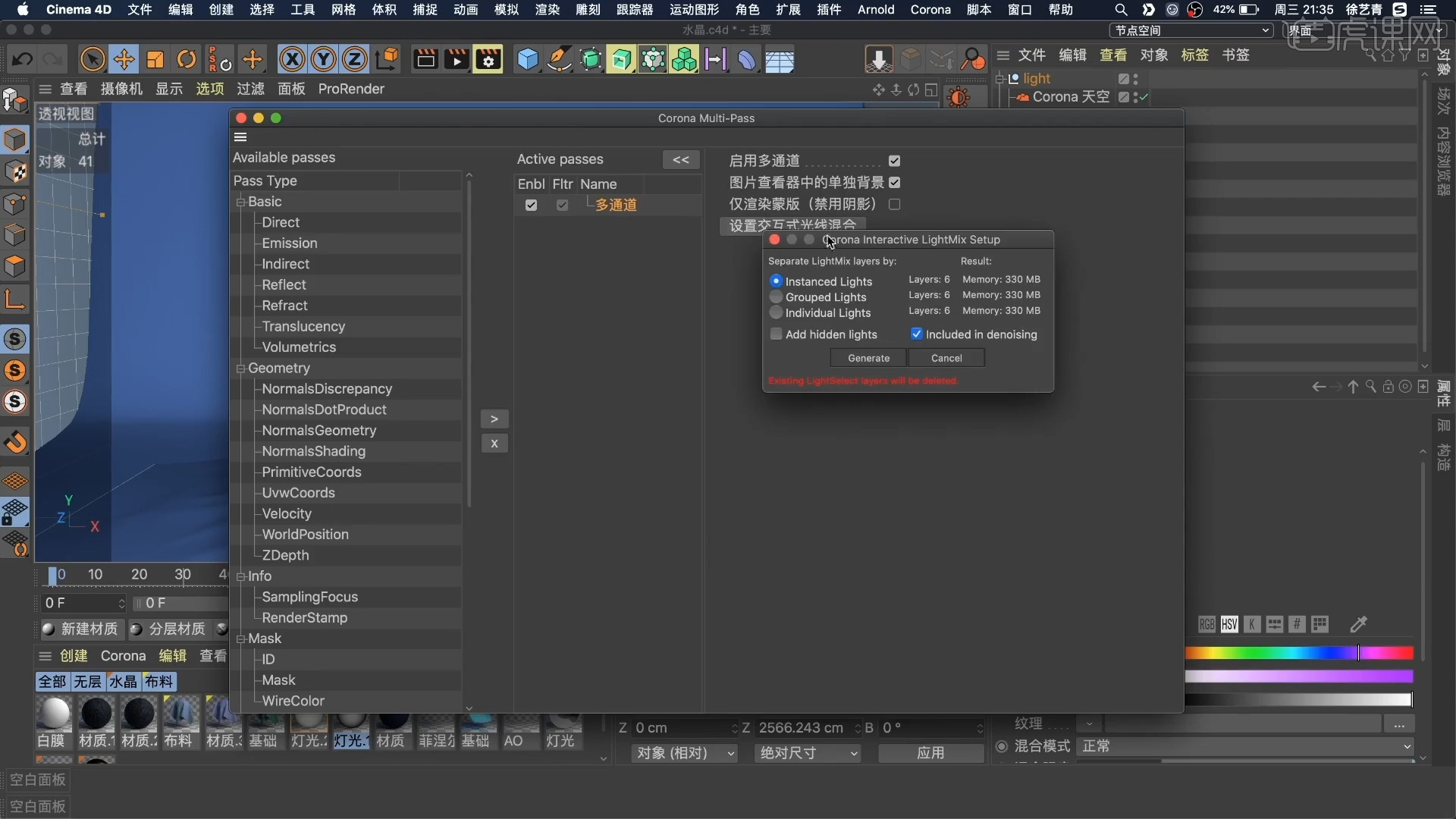The width and height of the screenshot is (1456, 819).
Task: Open the Corona menu in menu bar
Action: [x=930, y=10]
